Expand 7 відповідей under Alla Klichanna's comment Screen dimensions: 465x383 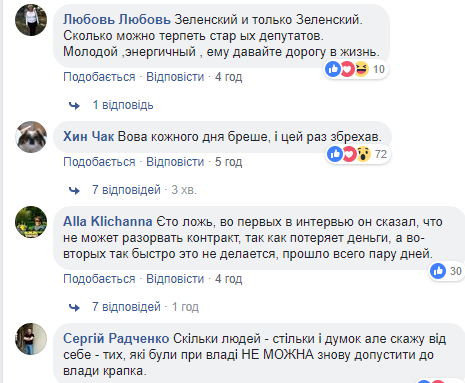point(126,307)
